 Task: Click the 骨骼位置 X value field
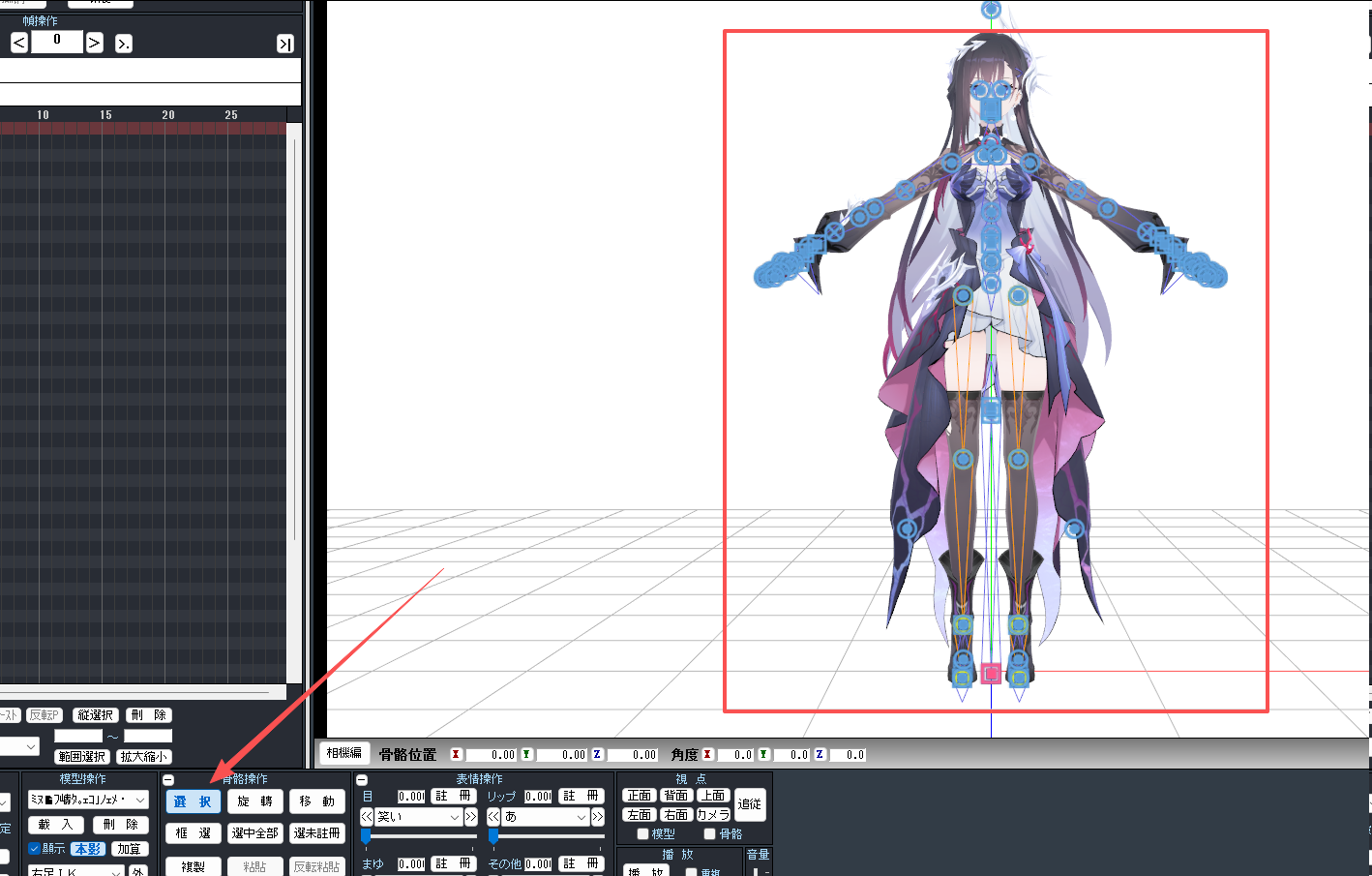point(491,755)
